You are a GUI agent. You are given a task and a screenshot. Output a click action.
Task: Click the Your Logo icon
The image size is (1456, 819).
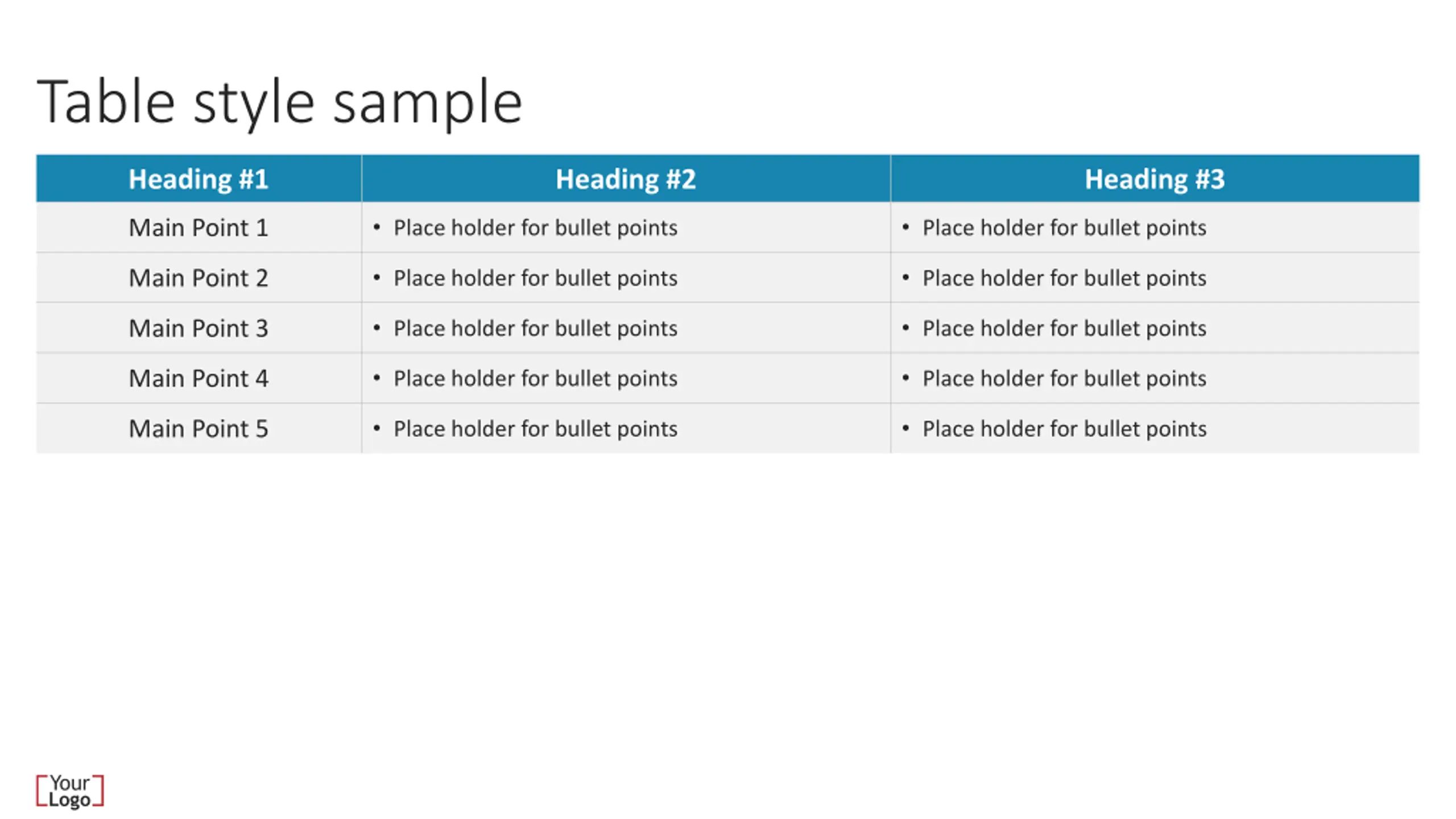[70, 791]
